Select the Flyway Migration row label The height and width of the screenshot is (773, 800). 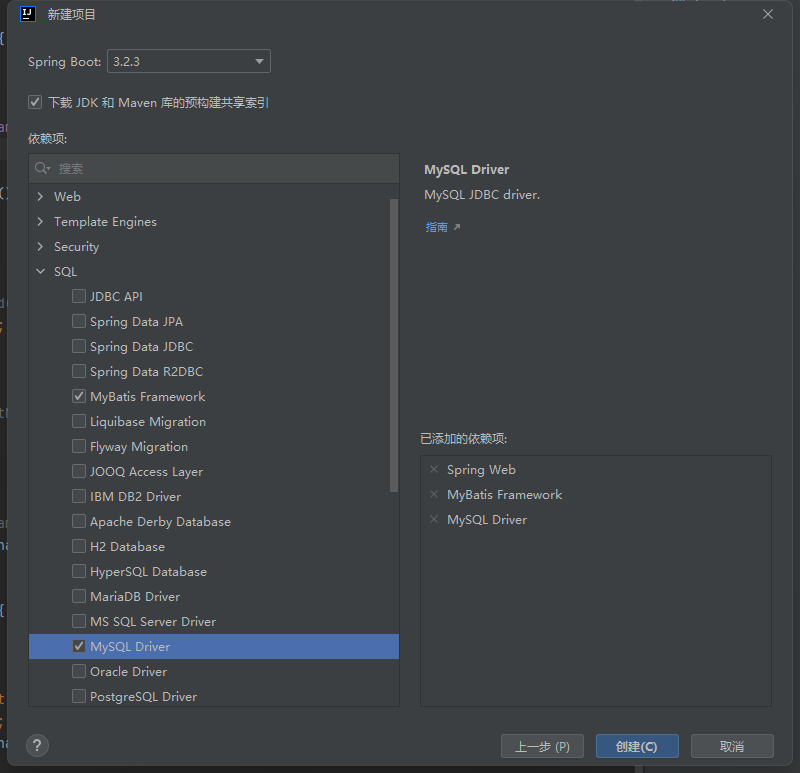coord(139,446)
